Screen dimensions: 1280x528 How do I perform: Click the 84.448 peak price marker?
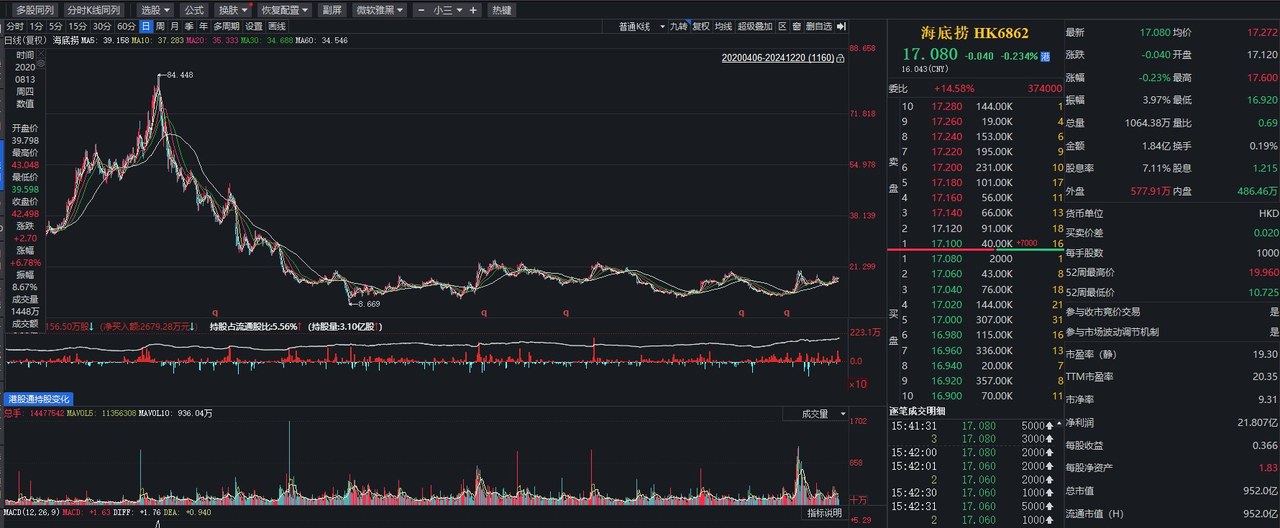pyautogui.click(x=179, y=75)
